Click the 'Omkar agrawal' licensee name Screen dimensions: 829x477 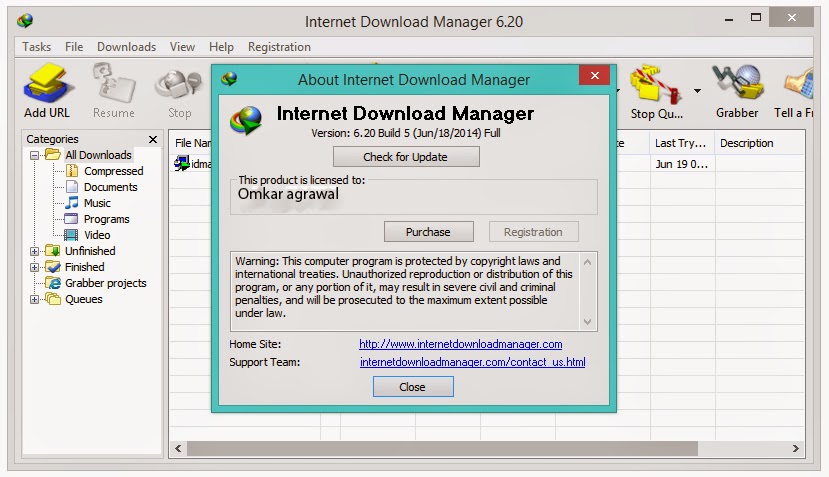[288, 194]
